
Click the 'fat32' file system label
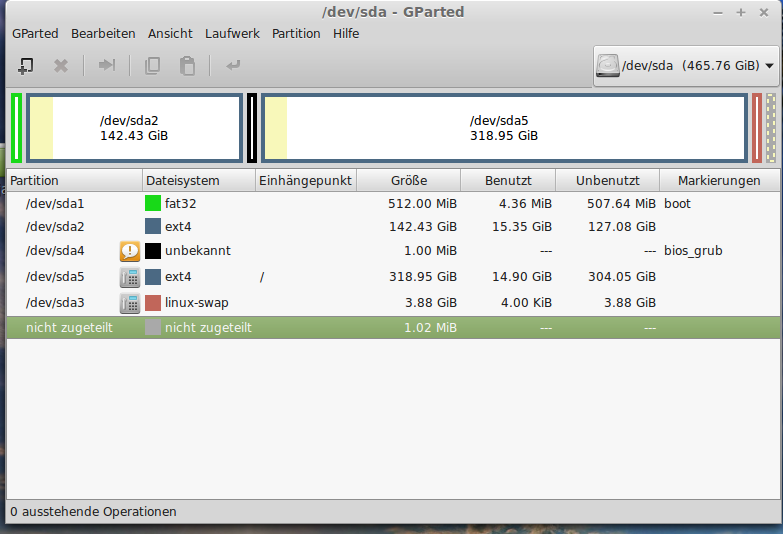[x=180, y=203]
